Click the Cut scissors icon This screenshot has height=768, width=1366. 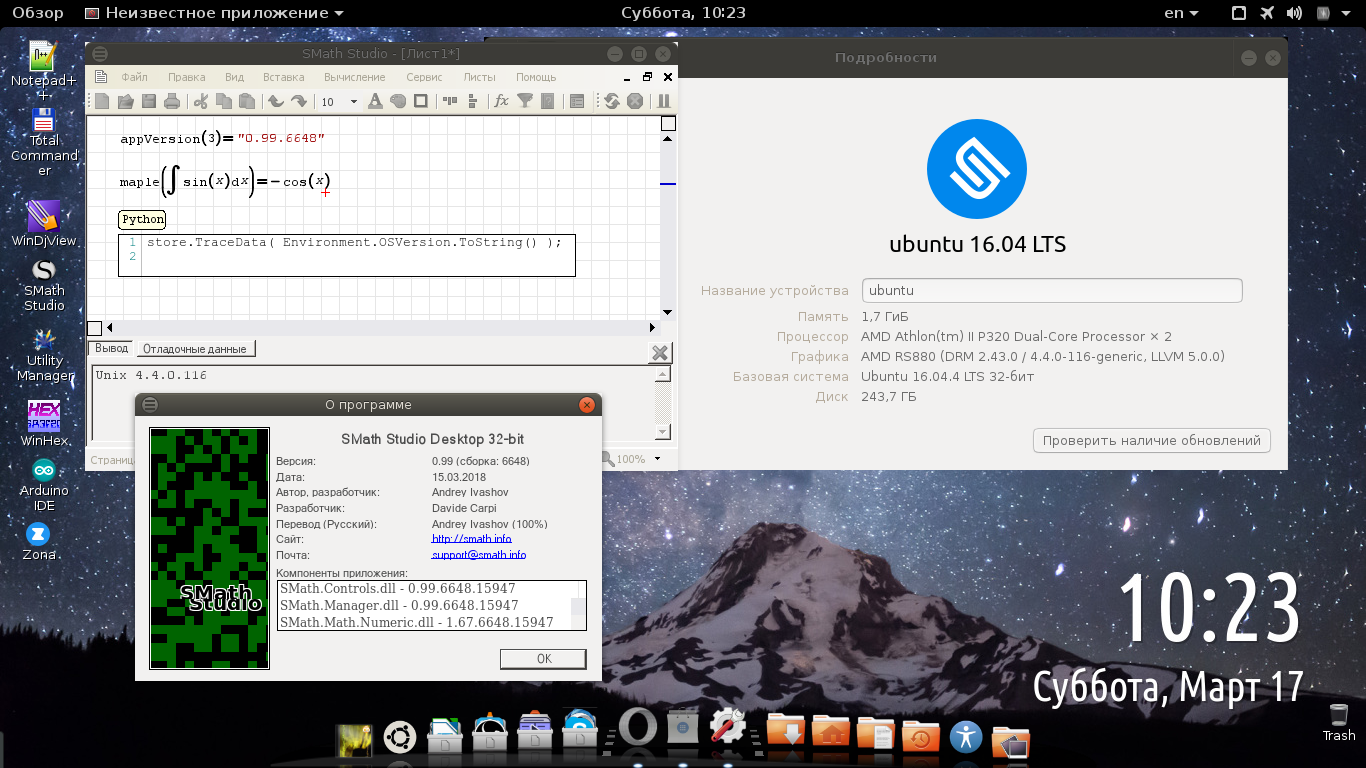tap(200, 101)
